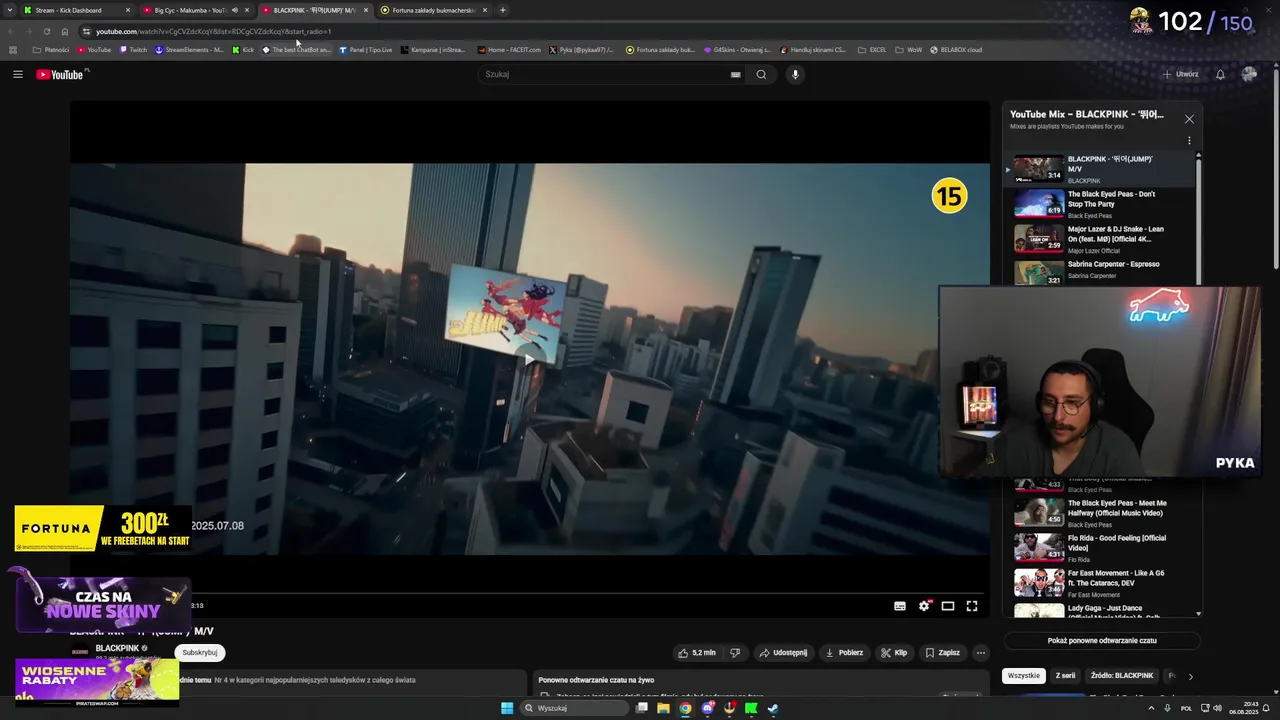The height and width of the screenshot is (720, 1280).
Task: Play Lady Gaga Just Dance from playlist
Action: coord(1100,610)
